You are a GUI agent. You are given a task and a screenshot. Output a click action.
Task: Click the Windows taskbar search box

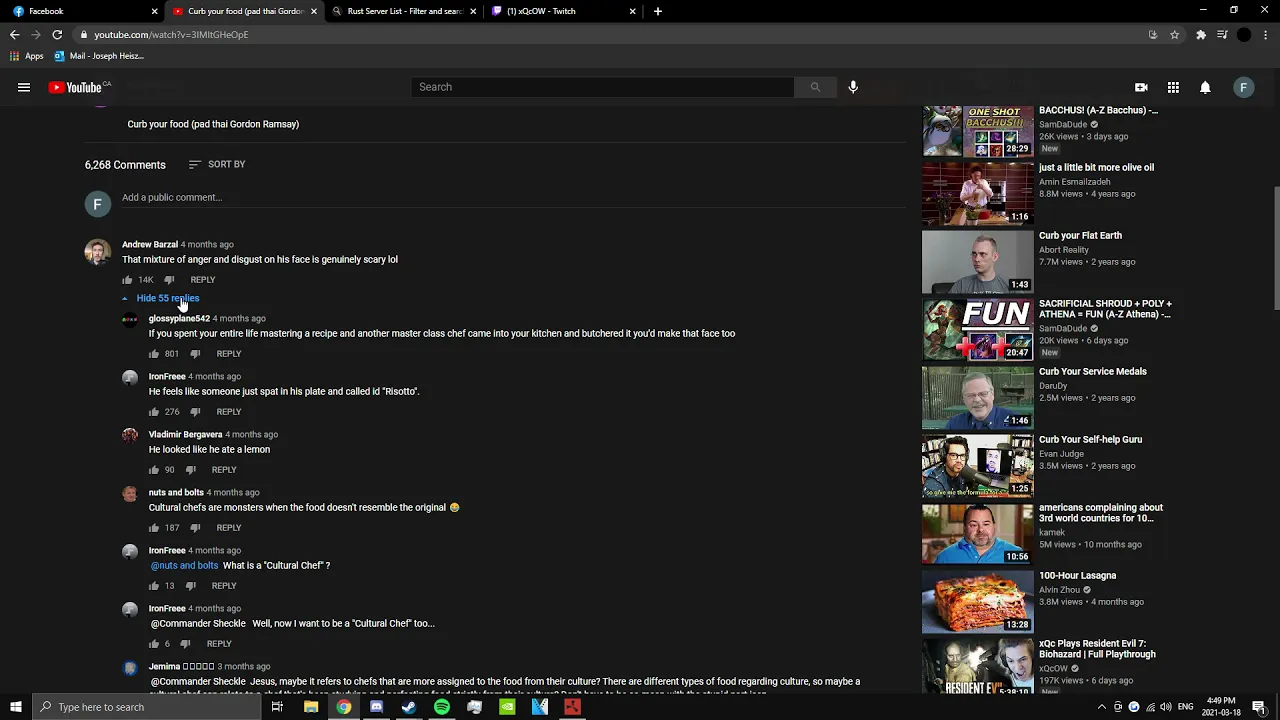coord(148,707)
